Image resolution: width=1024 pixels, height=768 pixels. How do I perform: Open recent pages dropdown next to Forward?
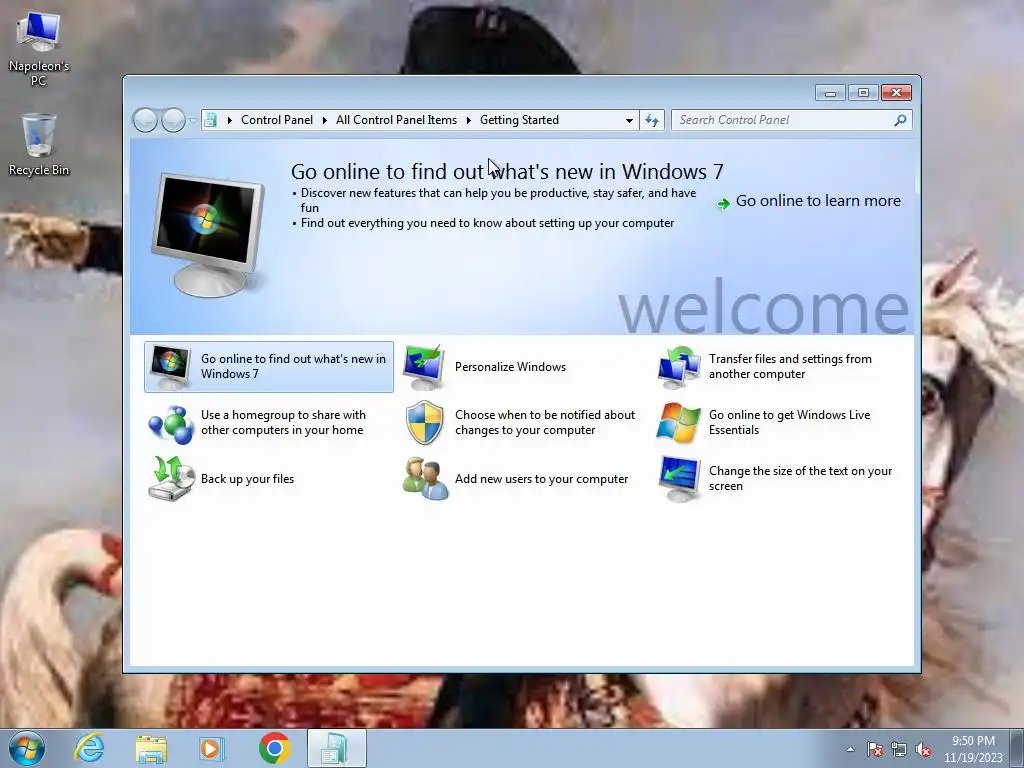click(192, 121)
